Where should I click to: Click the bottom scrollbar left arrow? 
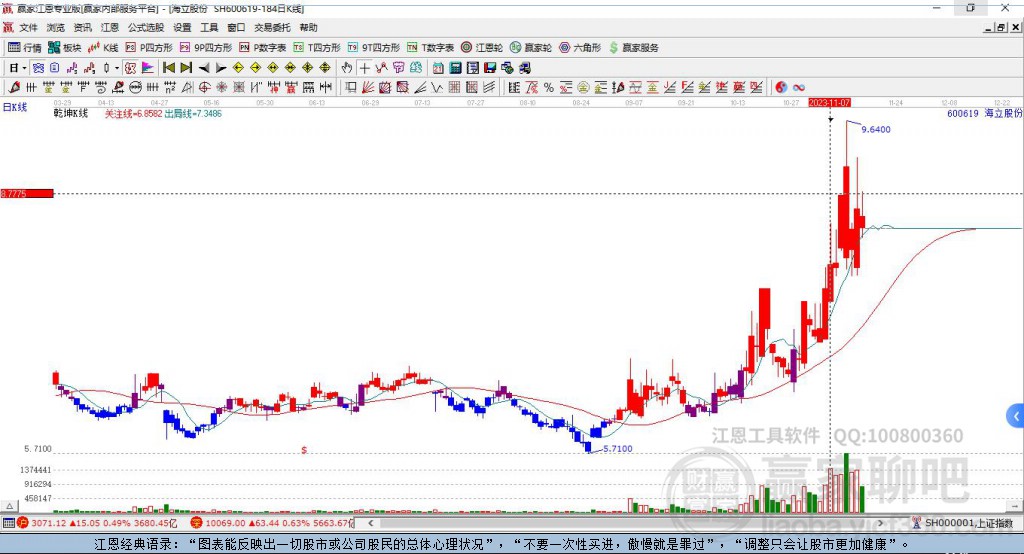point(371,523)
